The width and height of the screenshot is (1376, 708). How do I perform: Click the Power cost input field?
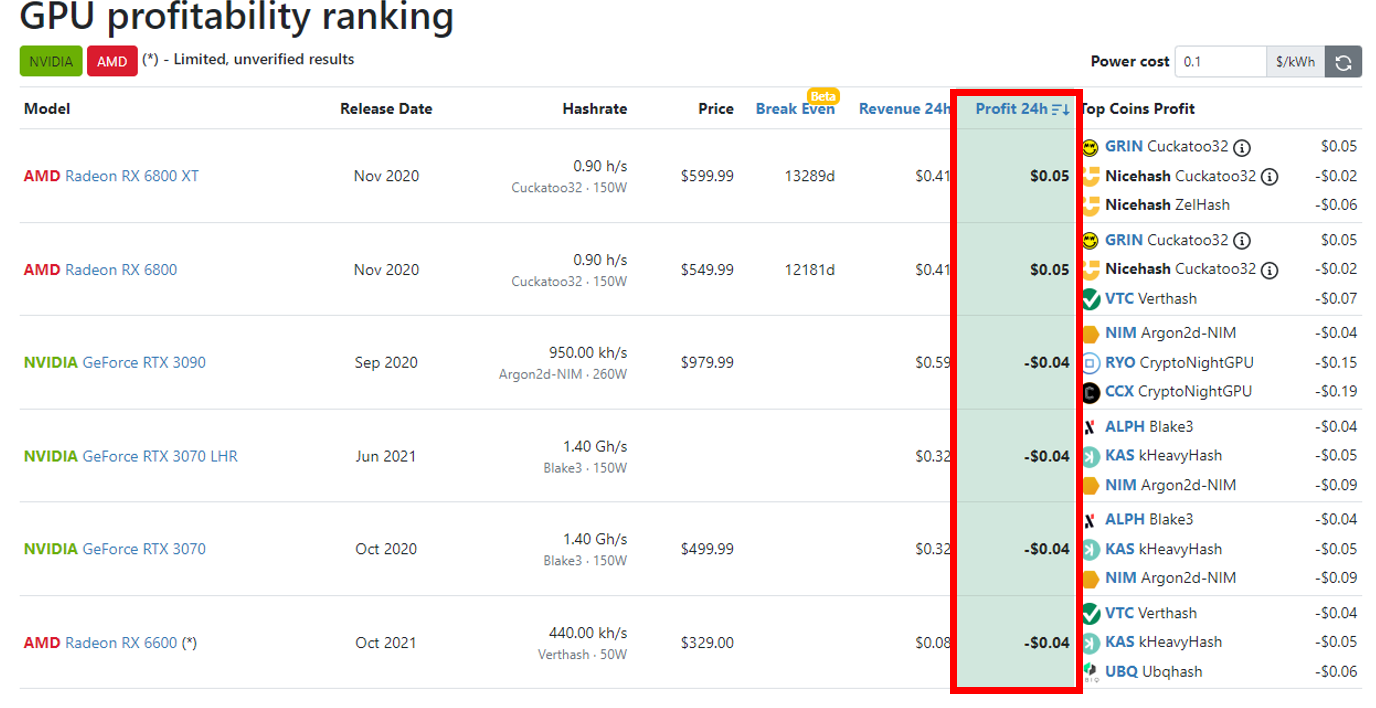point(1220,62)
